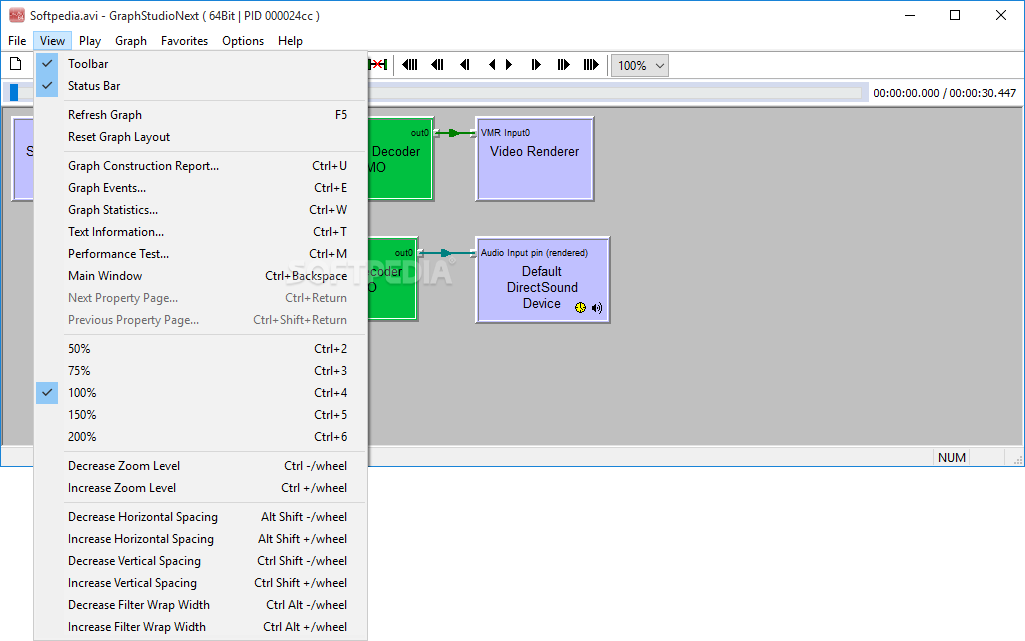This screenshot has width=1025, height=641.
Task: Set zoom to 150% from menu
Action: 201,415
